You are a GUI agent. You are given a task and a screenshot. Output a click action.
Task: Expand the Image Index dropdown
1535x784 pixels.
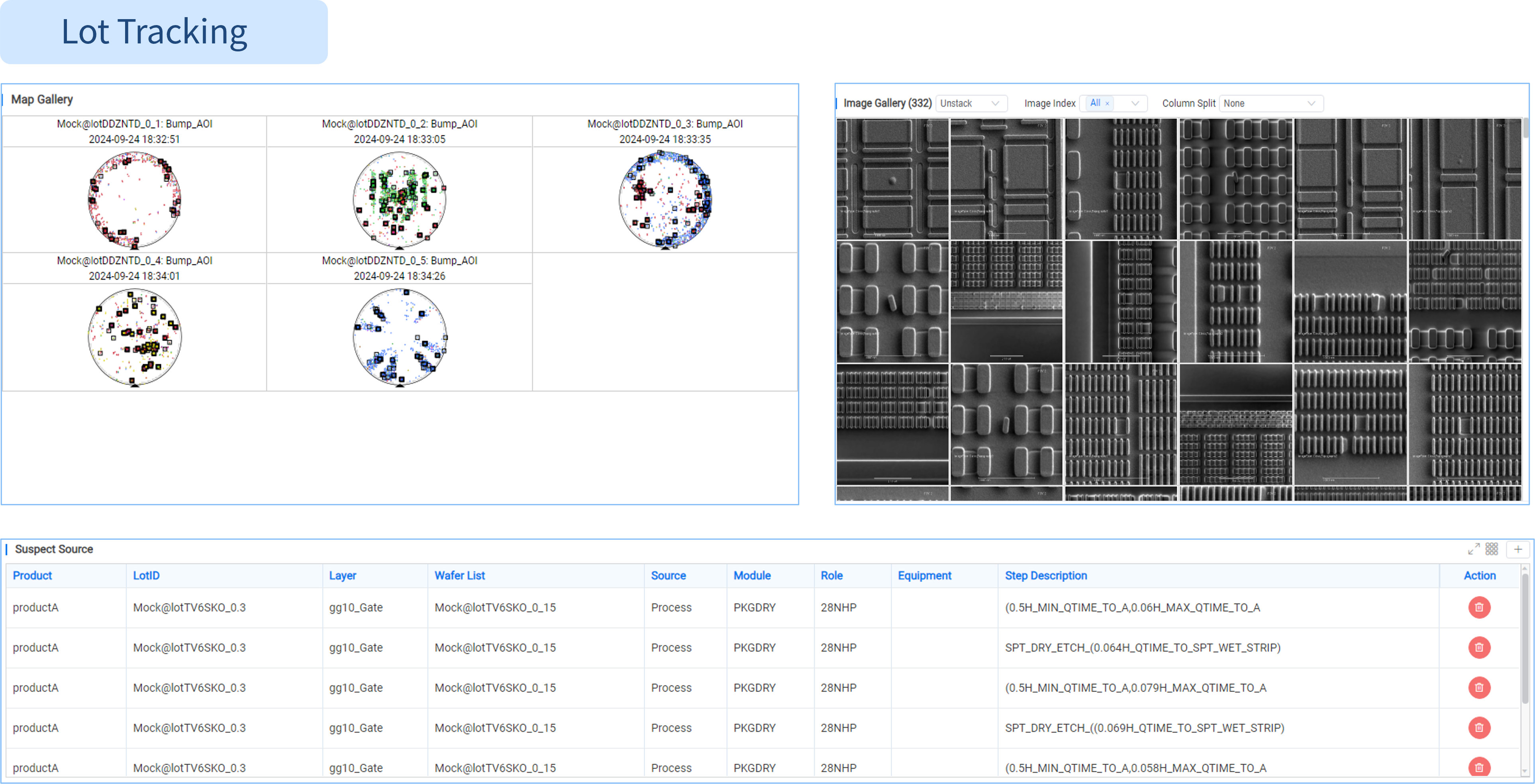point(1135,103)
